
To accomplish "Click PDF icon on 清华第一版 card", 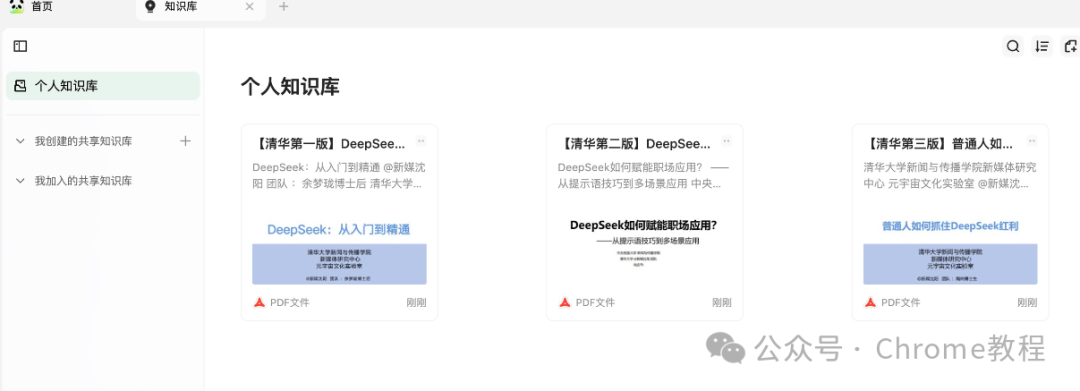I will 259,302.
